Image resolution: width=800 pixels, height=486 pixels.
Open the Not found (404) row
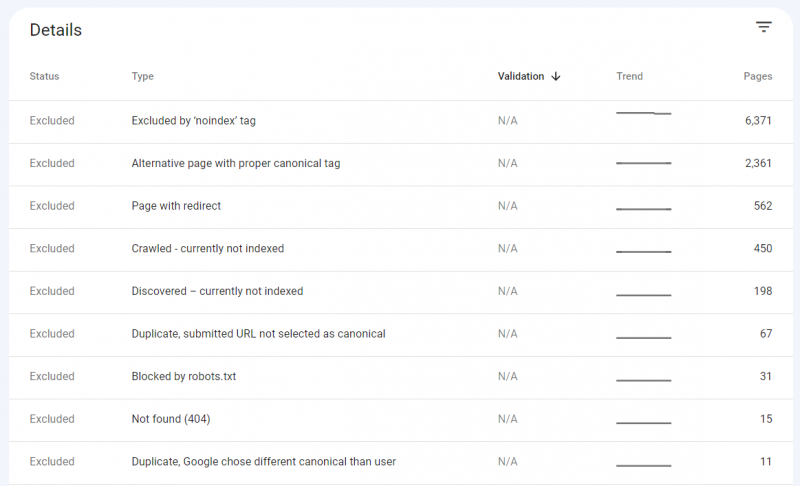click(401, 420)
